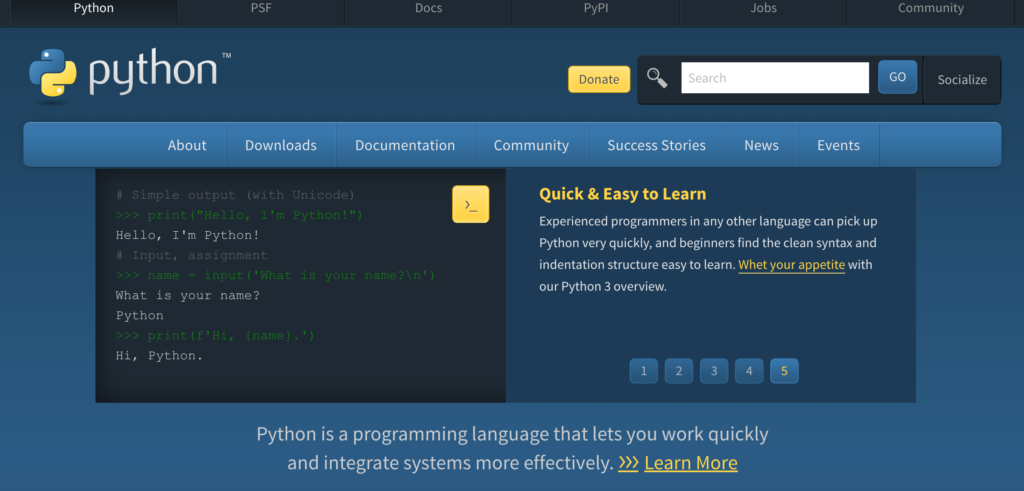
Task: Click the 'Quick & Easy to Learn' heading
Action: [622, 194]
